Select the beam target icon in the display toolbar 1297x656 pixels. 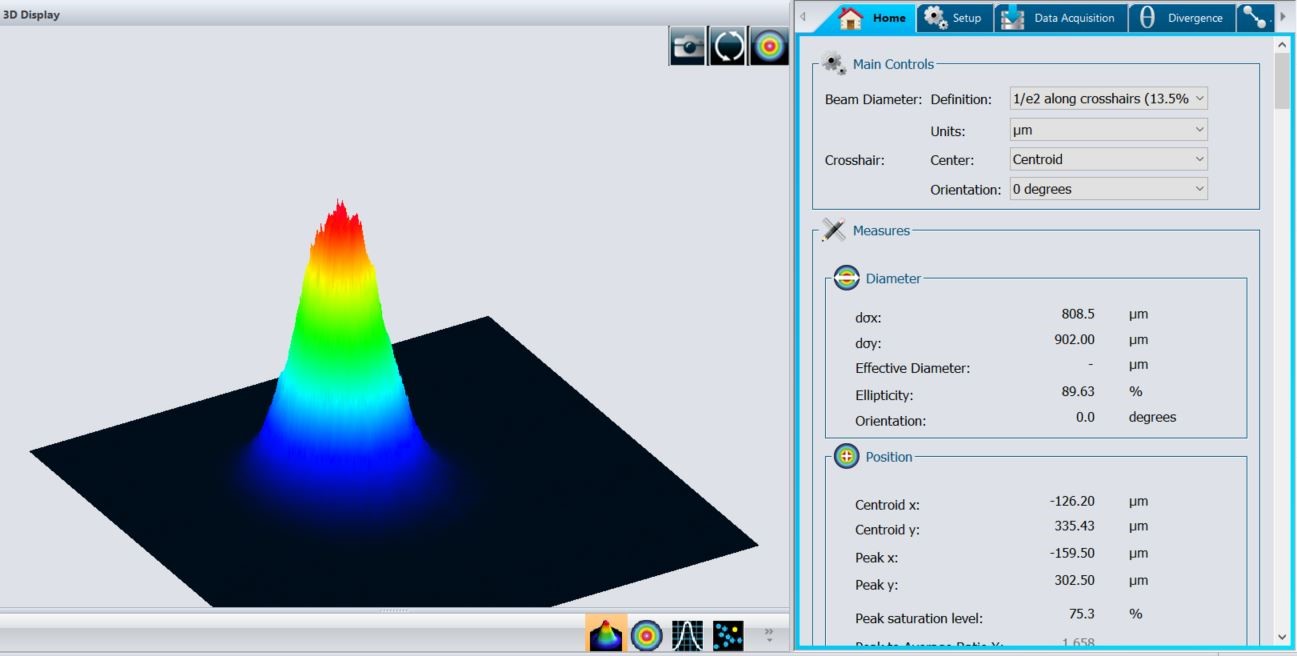pos(767,45)
